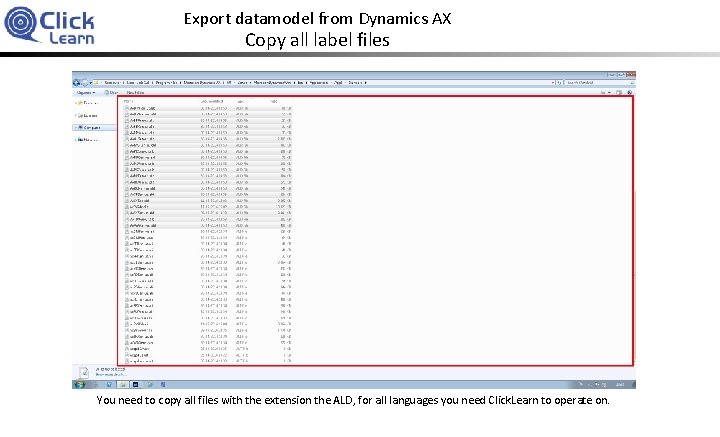The height and width of the screenshot is (437, 720).
Task: Click the file icon in details pane
Action: [84, 373]
